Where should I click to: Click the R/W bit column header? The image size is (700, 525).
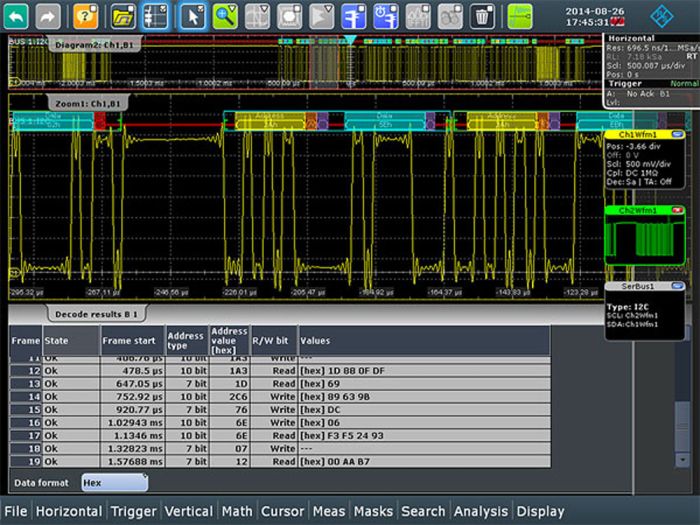point(274,341)
